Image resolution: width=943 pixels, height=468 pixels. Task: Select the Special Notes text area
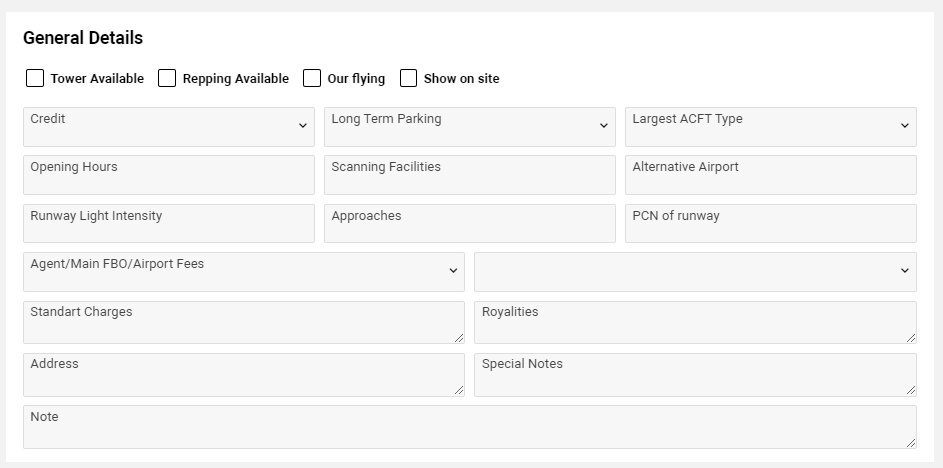click(694, 375)
